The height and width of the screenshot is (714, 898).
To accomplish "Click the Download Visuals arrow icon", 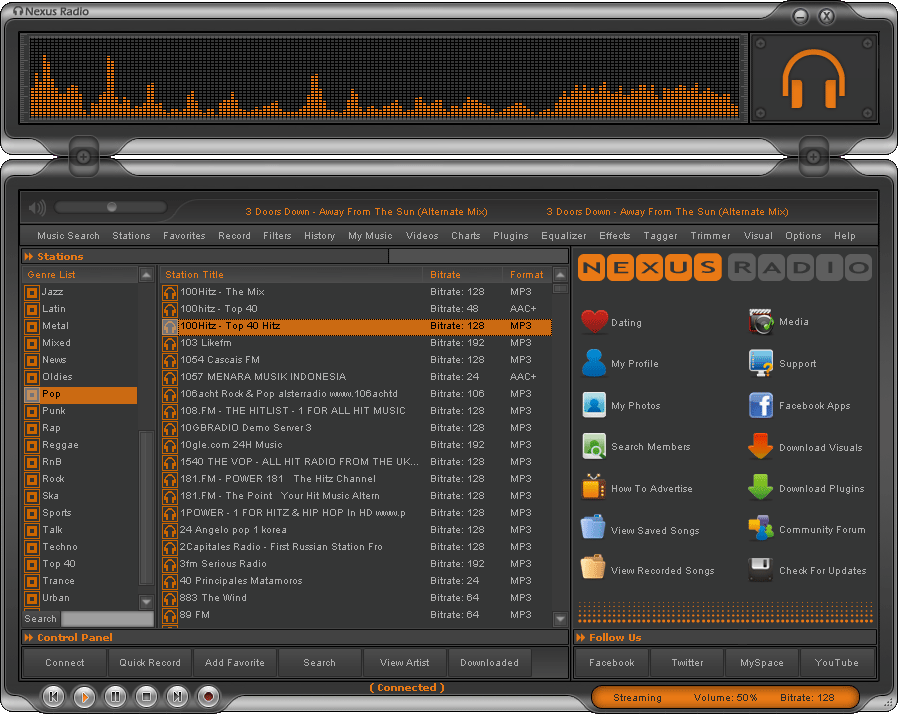I will coord(761,447).
